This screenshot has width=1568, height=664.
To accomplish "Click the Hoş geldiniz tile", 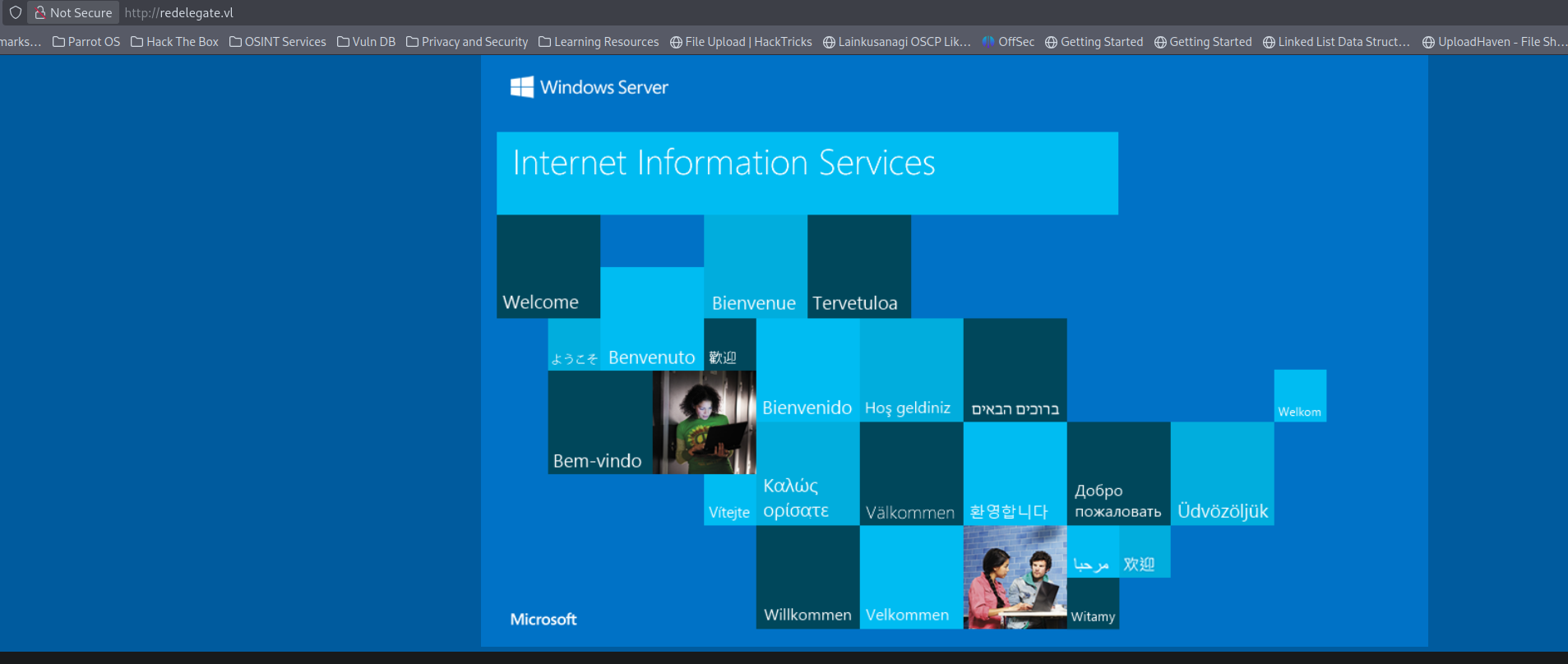I will click(911, 370).
